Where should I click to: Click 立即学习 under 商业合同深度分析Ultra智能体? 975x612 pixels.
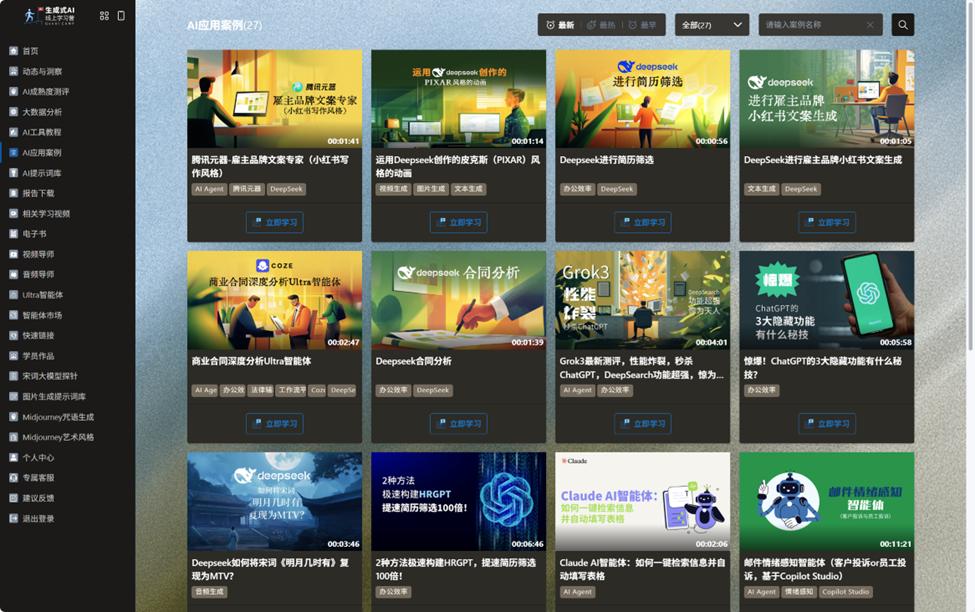(274, 423)
